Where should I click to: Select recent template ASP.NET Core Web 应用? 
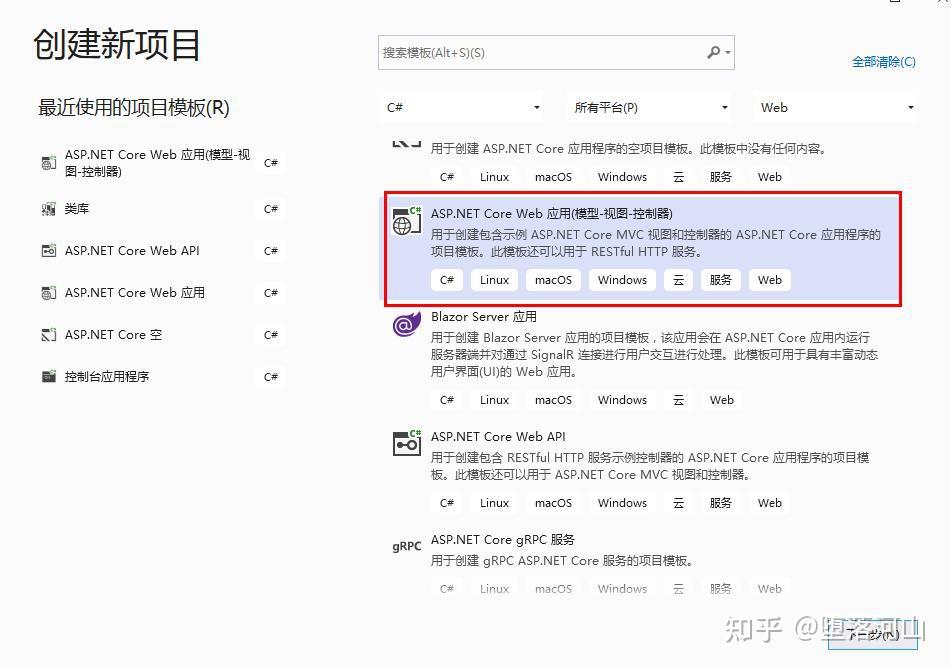coord(163,292)
